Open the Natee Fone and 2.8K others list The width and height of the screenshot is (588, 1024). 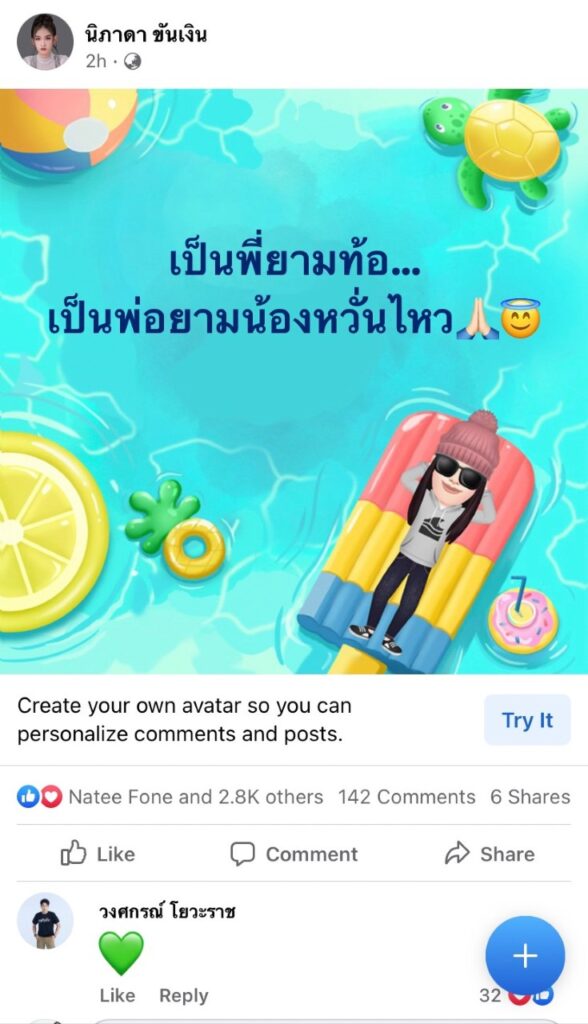(x=196, y=797)
